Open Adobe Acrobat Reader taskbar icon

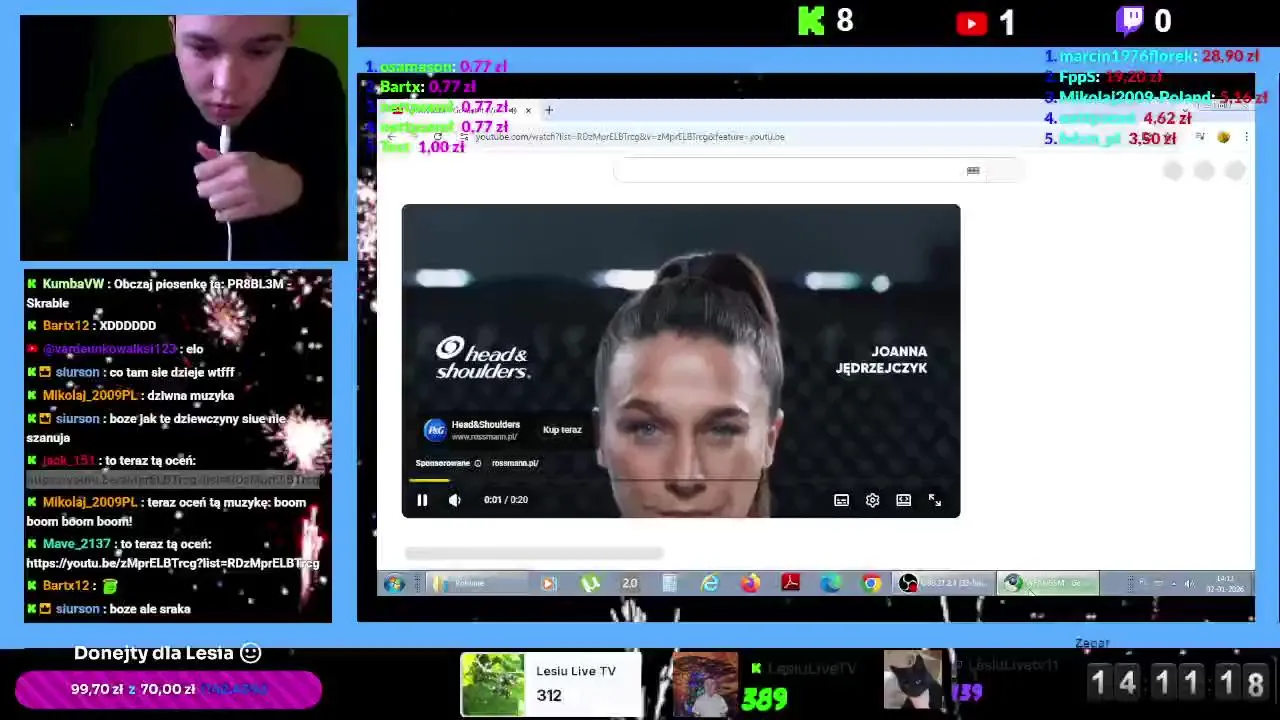pos(790,583)
